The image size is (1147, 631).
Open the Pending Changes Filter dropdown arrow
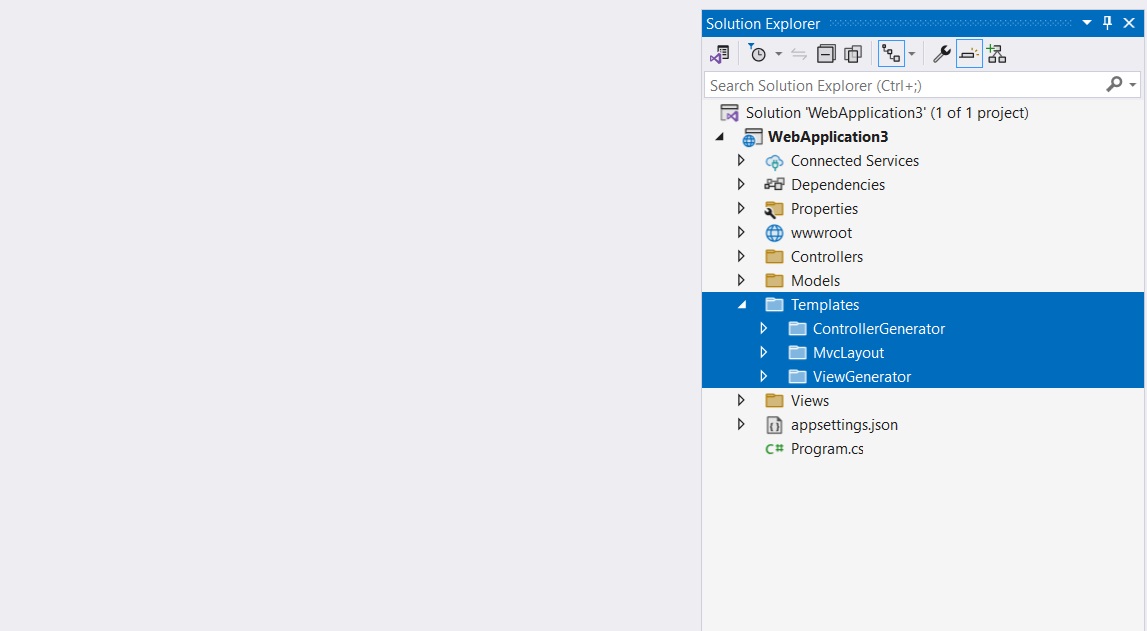coord(778,54)
